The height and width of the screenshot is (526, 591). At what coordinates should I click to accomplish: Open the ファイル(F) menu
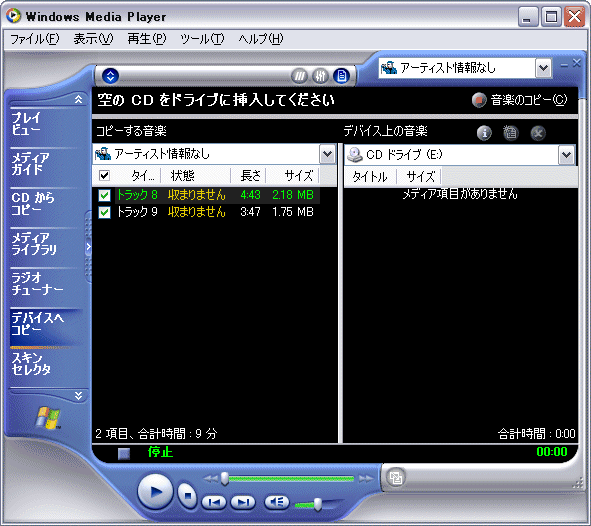[34, 39]
